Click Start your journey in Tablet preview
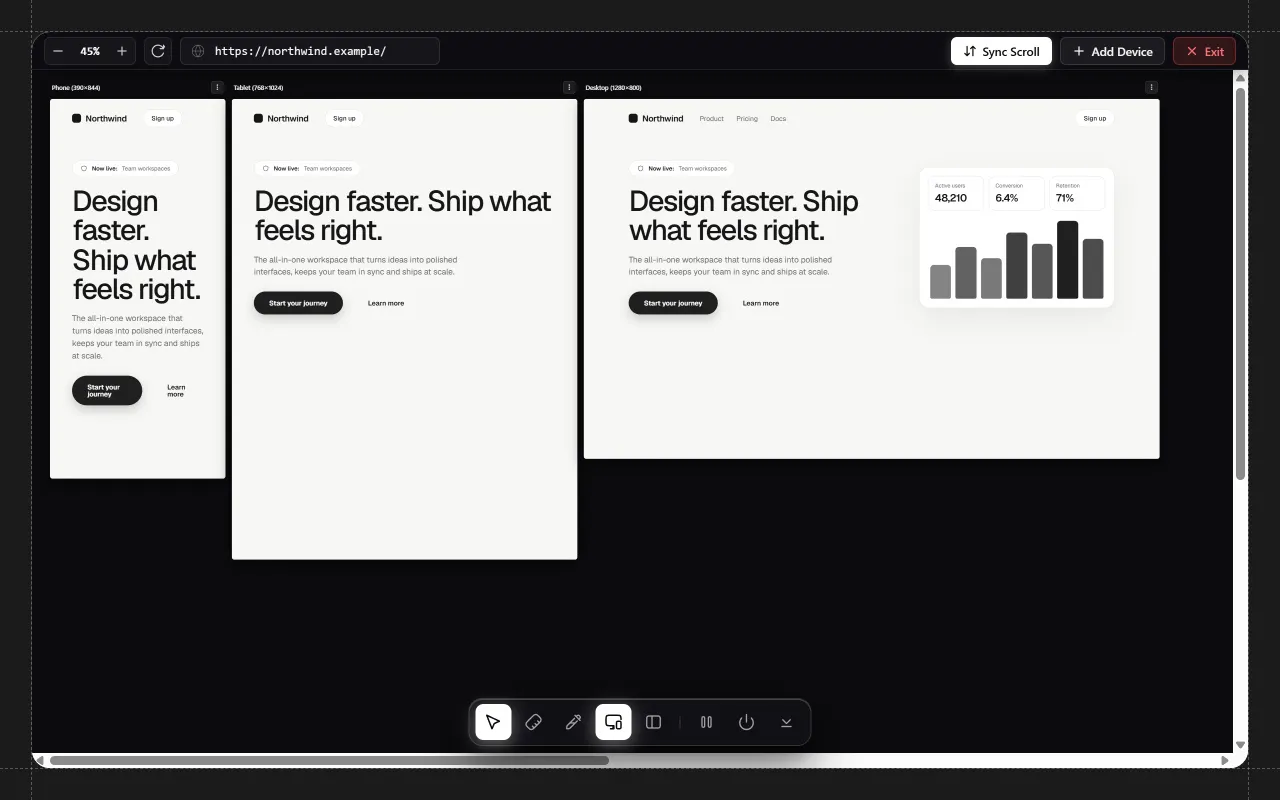Viewport: 1280px width, 800px height. (298, 303)
